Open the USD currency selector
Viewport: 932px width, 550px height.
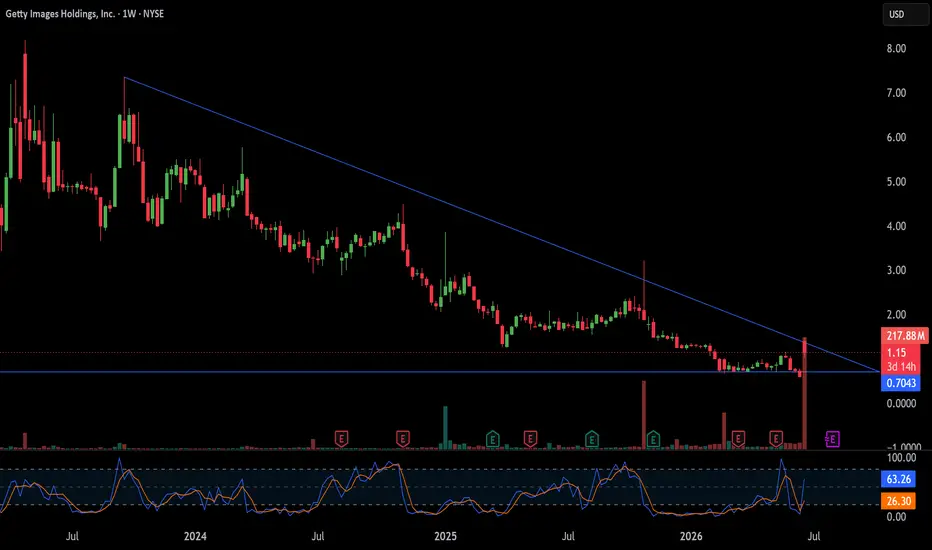coord(904,14)
